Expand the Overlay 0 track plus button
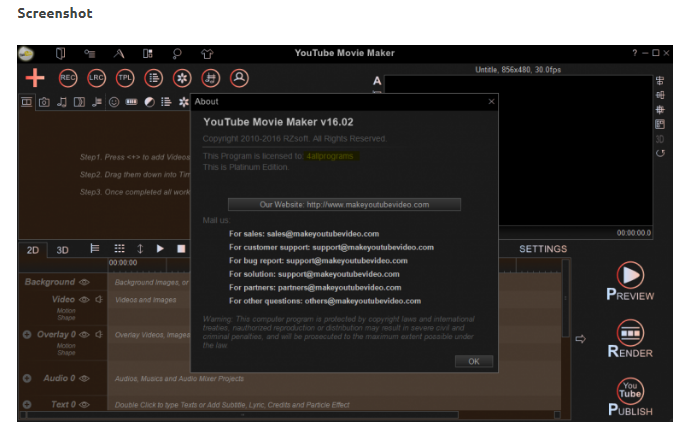This screenshot has height=440, width=683. pyautogui.click(x=27, y=335)
